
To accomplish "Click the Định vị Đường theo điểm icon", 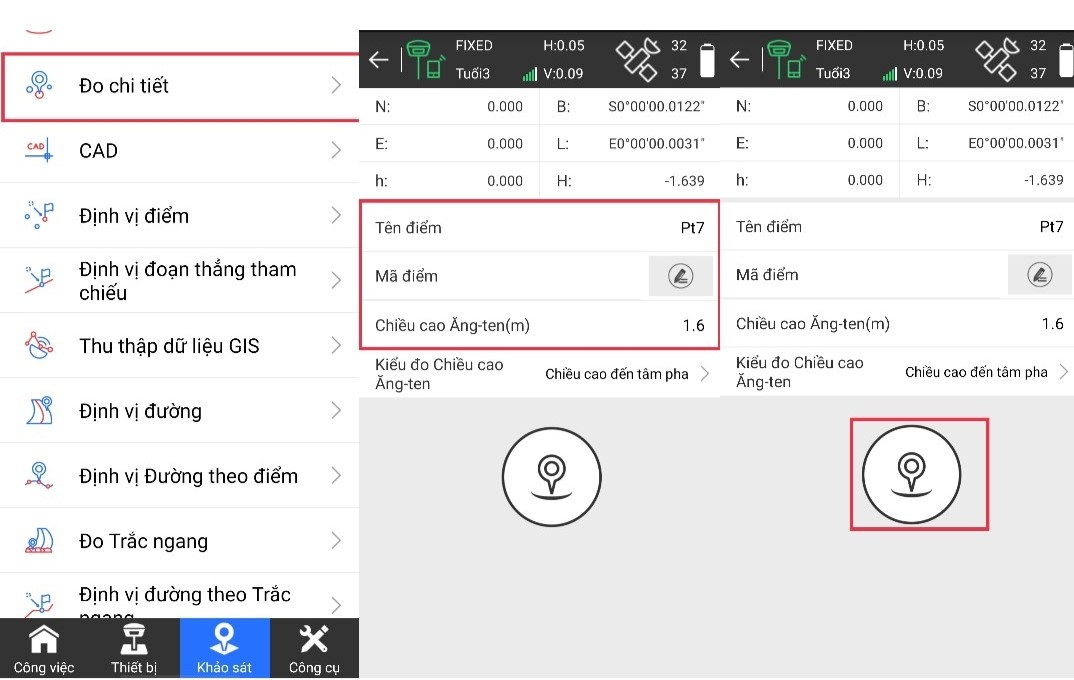I will [x=38, y=476].
